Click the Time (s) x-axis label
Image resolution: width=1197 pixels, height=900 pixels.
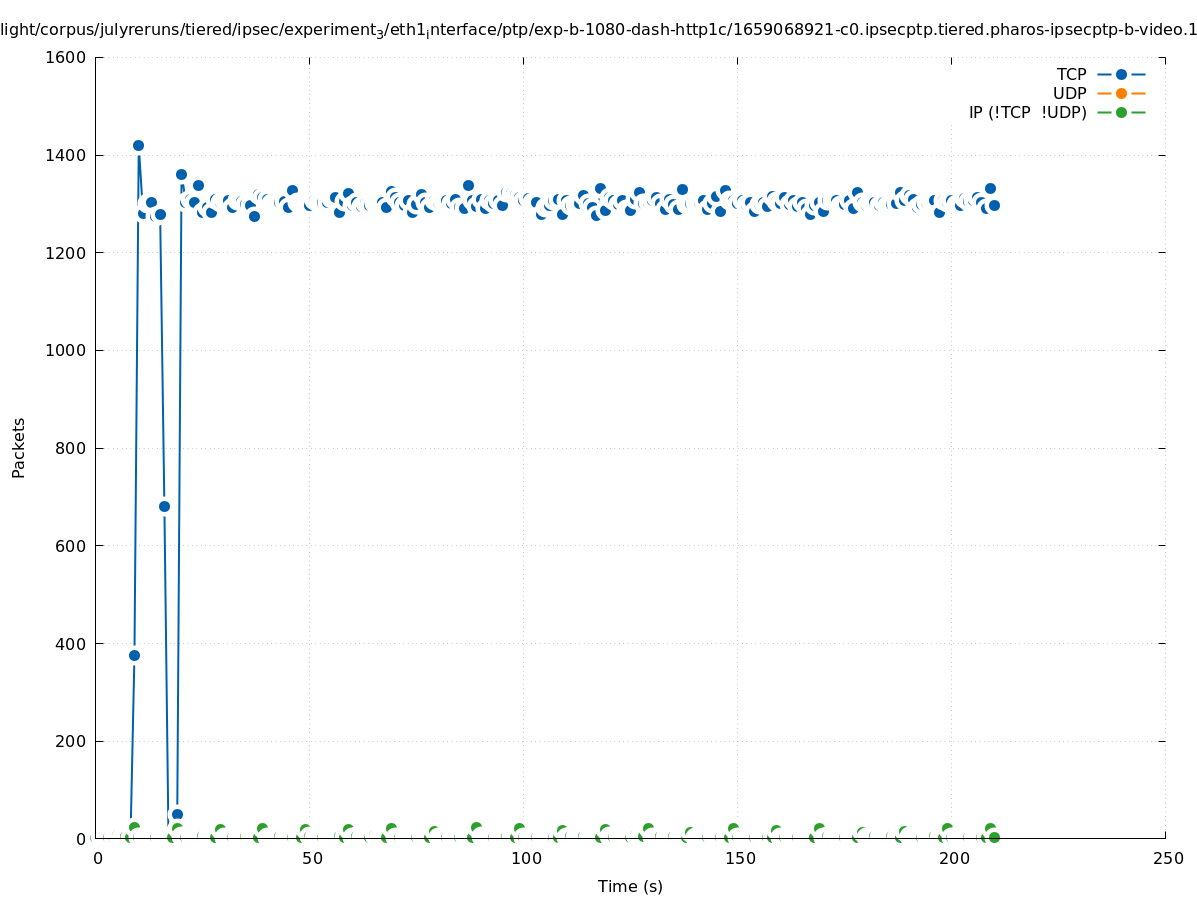click(630, 886)
